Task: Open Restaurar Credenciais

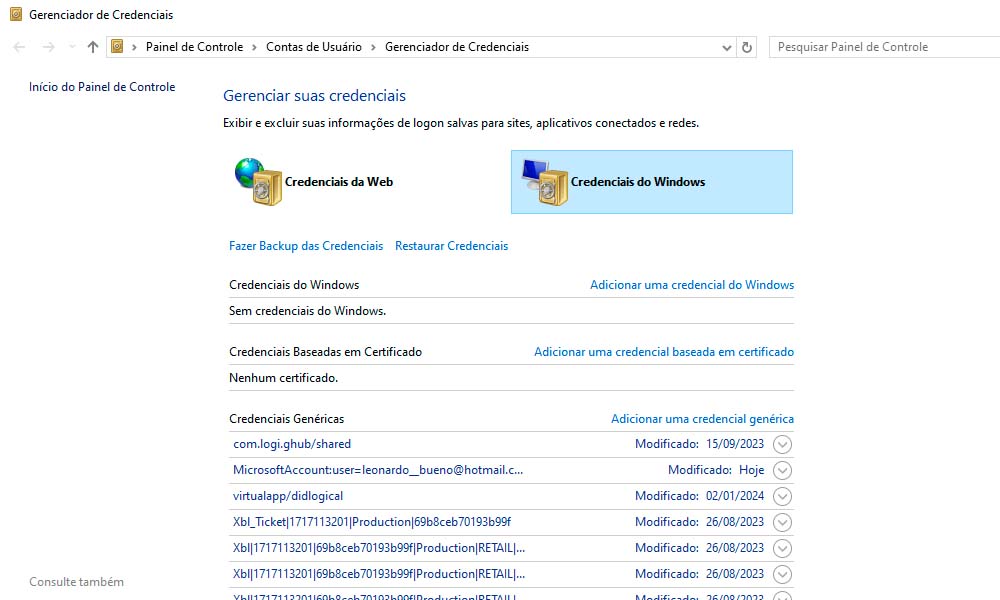Action: pos(451,245)
